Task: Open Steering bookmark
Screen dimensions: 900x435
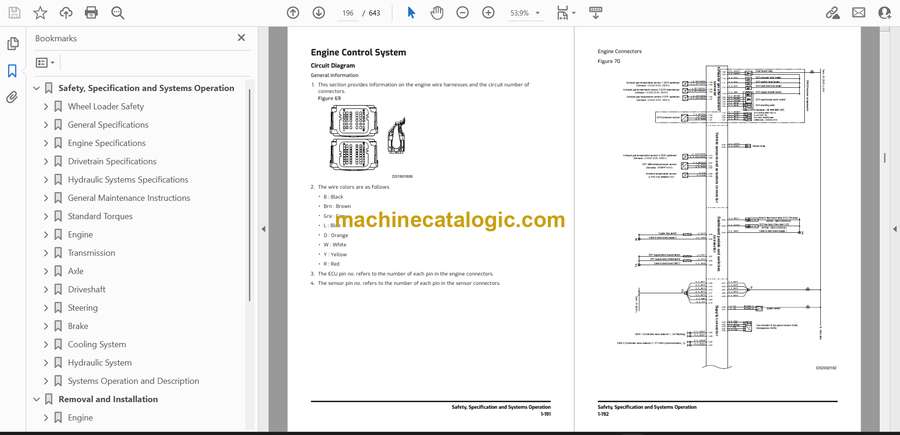Action: (83, 308)
